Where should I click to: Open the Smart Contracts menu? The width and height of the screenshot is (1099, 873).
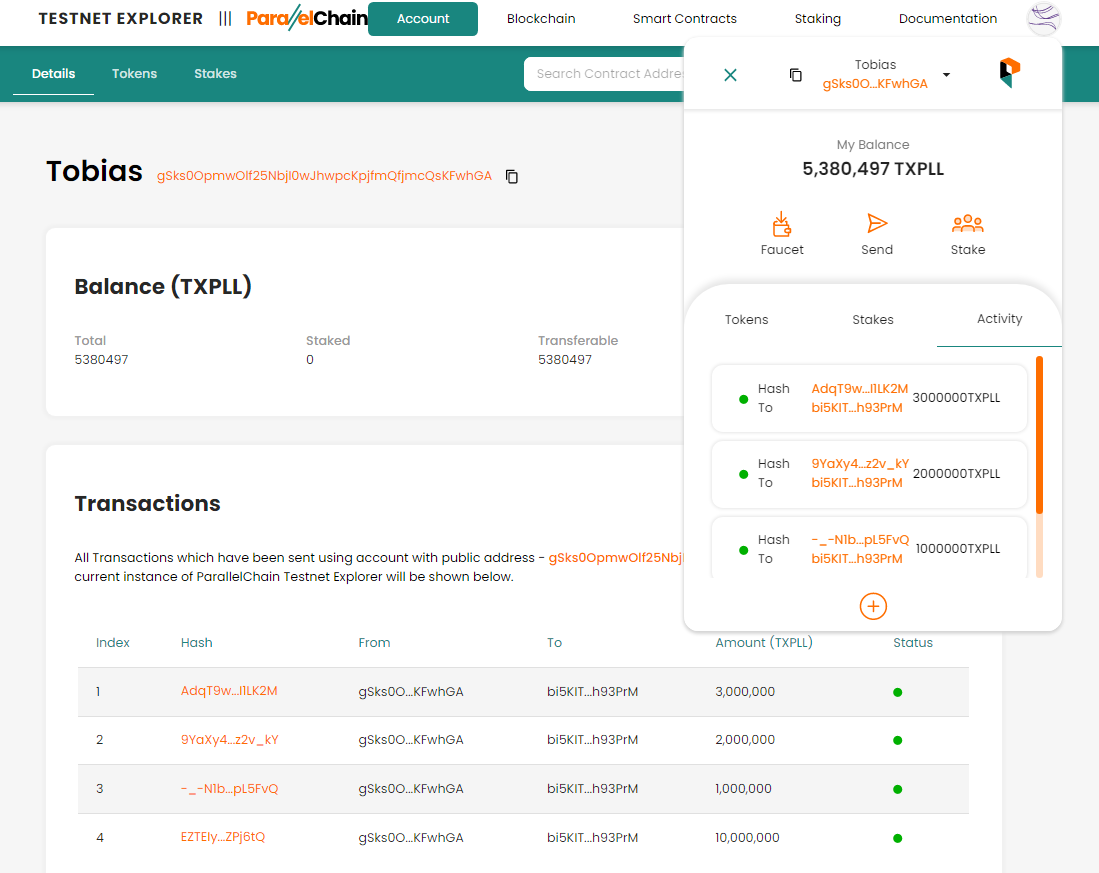click(x=685, y=19)
